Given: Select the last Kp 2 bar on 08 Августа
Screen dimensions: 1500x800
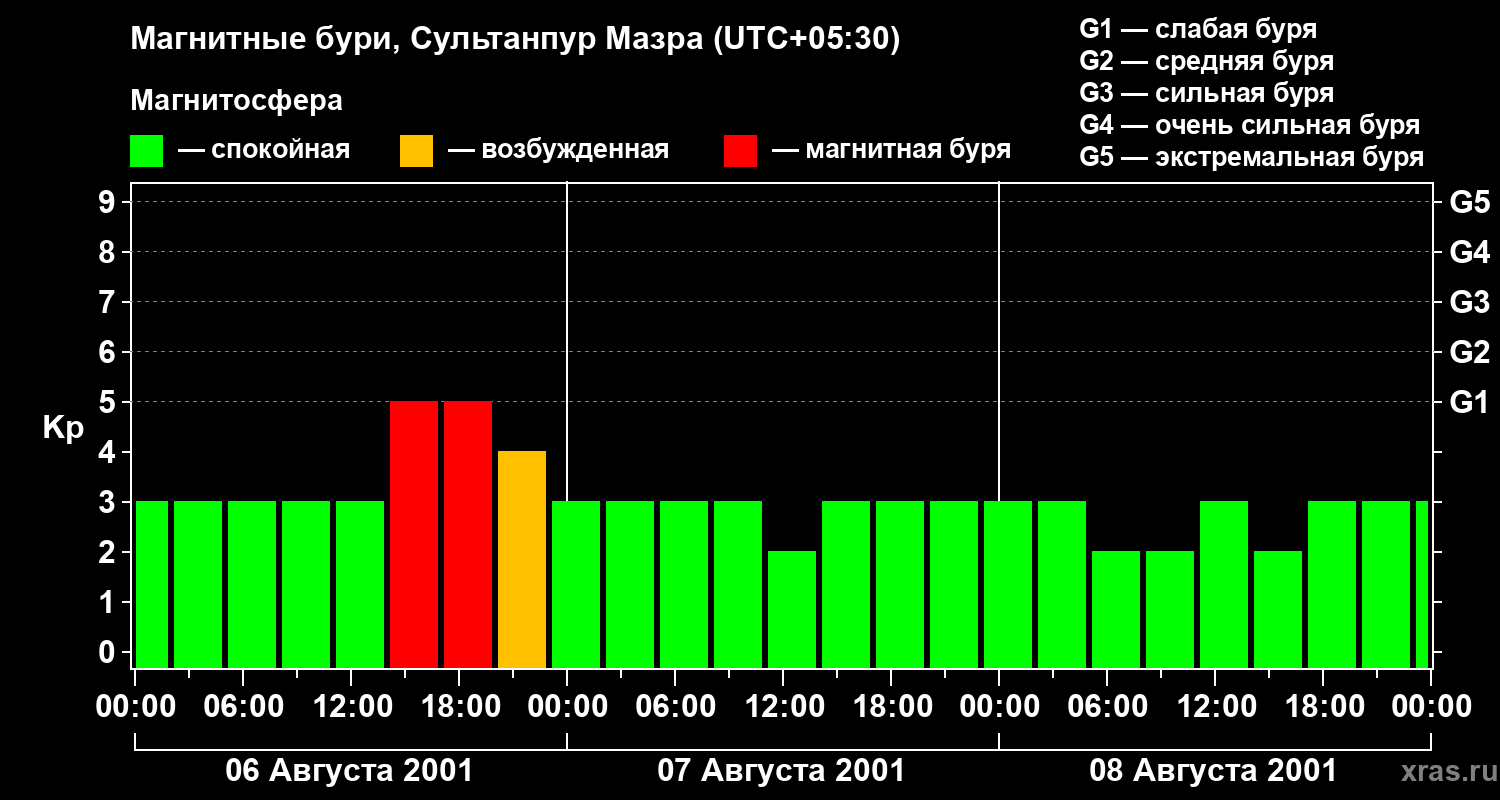Looking at the screenshot, I should 1278,610.
